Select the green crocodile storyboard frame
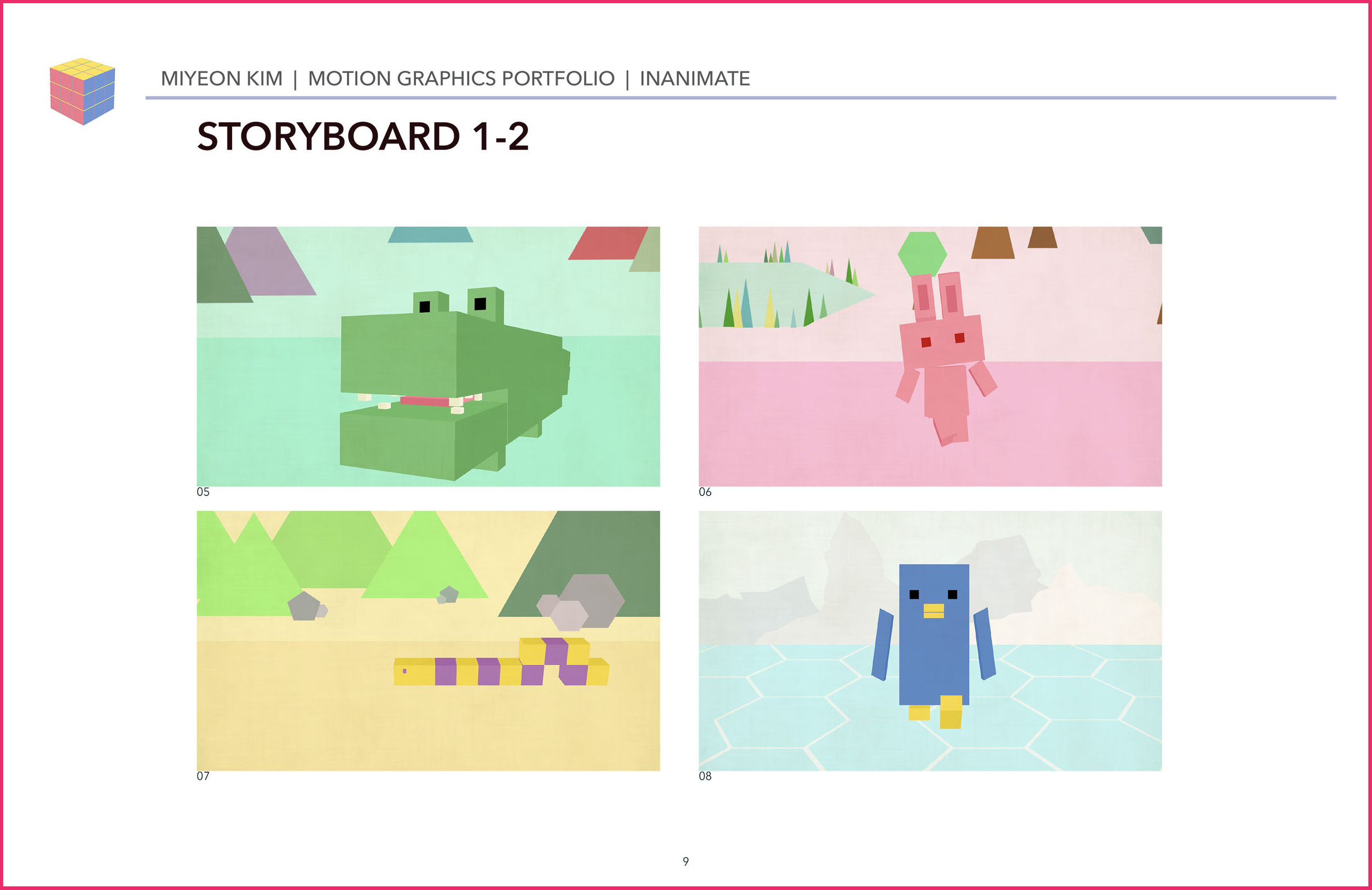The height and width of the screenshot is (890, 1372). (428, 356)
